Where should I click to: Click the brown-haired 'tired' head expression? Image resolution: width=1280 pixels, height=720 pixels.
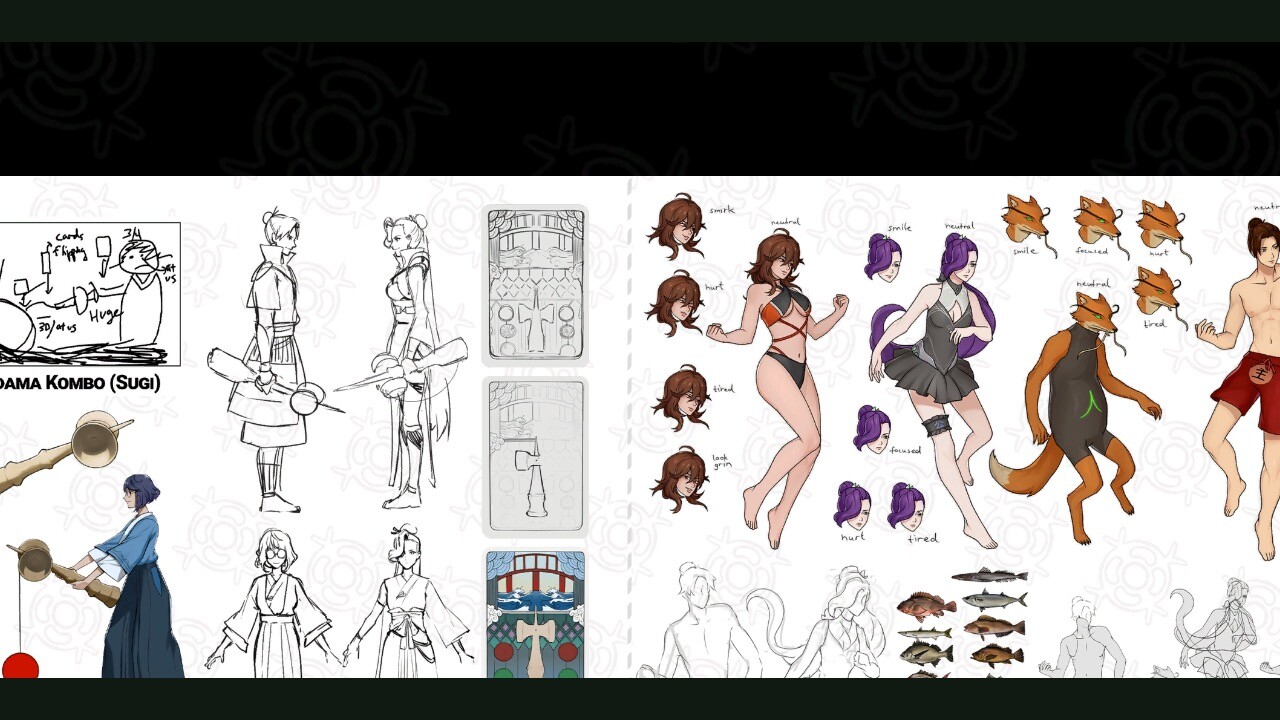pos(682,398)
